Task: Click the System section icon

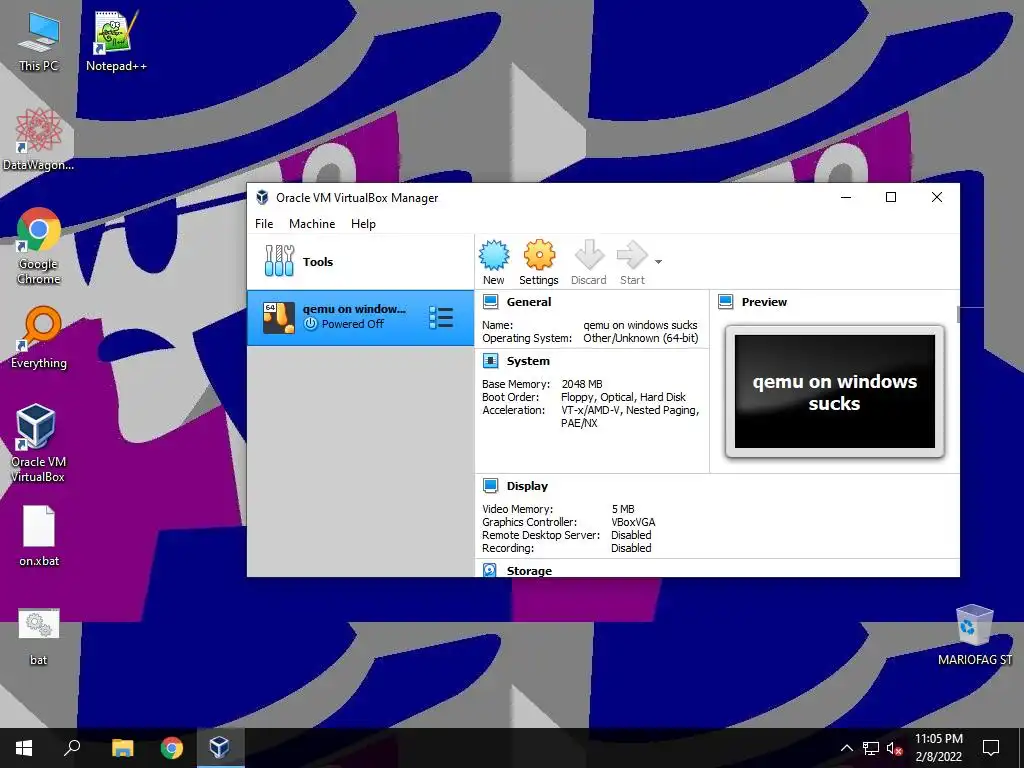Action: tap(490, 360)
